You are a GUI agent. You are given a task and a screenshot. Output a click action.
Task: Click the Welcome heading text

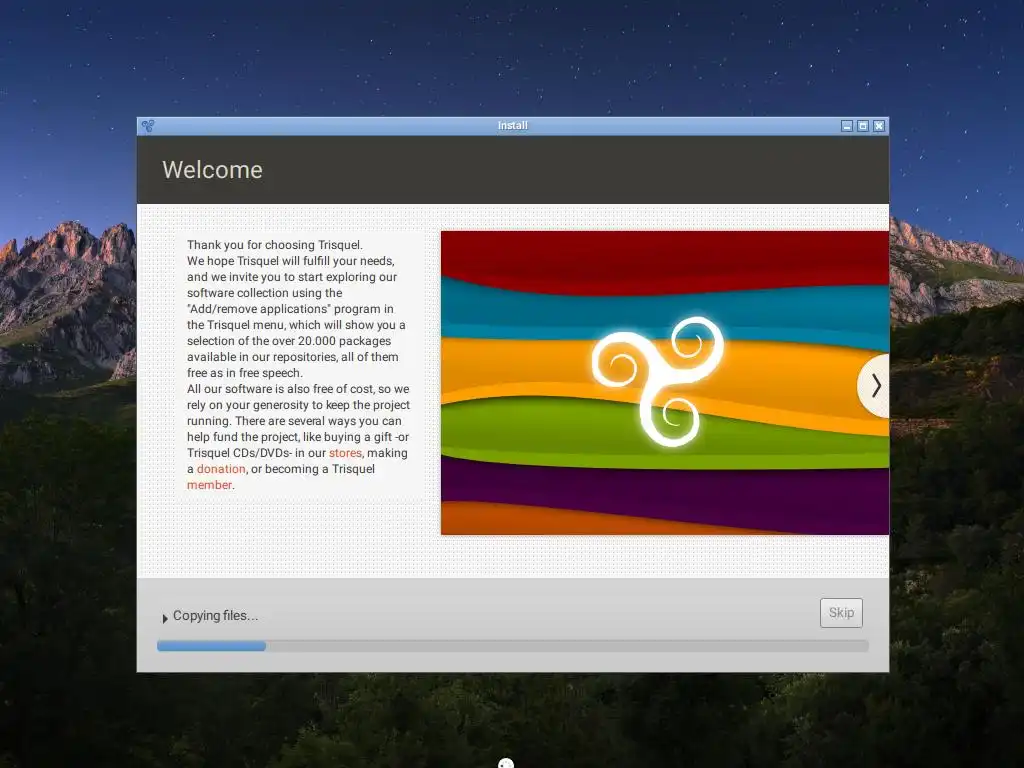coord(212,170)
